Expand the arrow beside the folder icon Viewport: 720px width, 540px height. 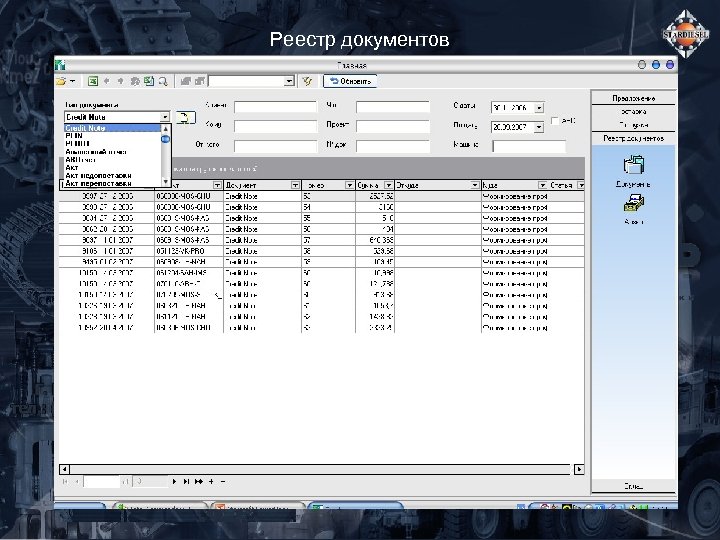click(x=72, y=81)
